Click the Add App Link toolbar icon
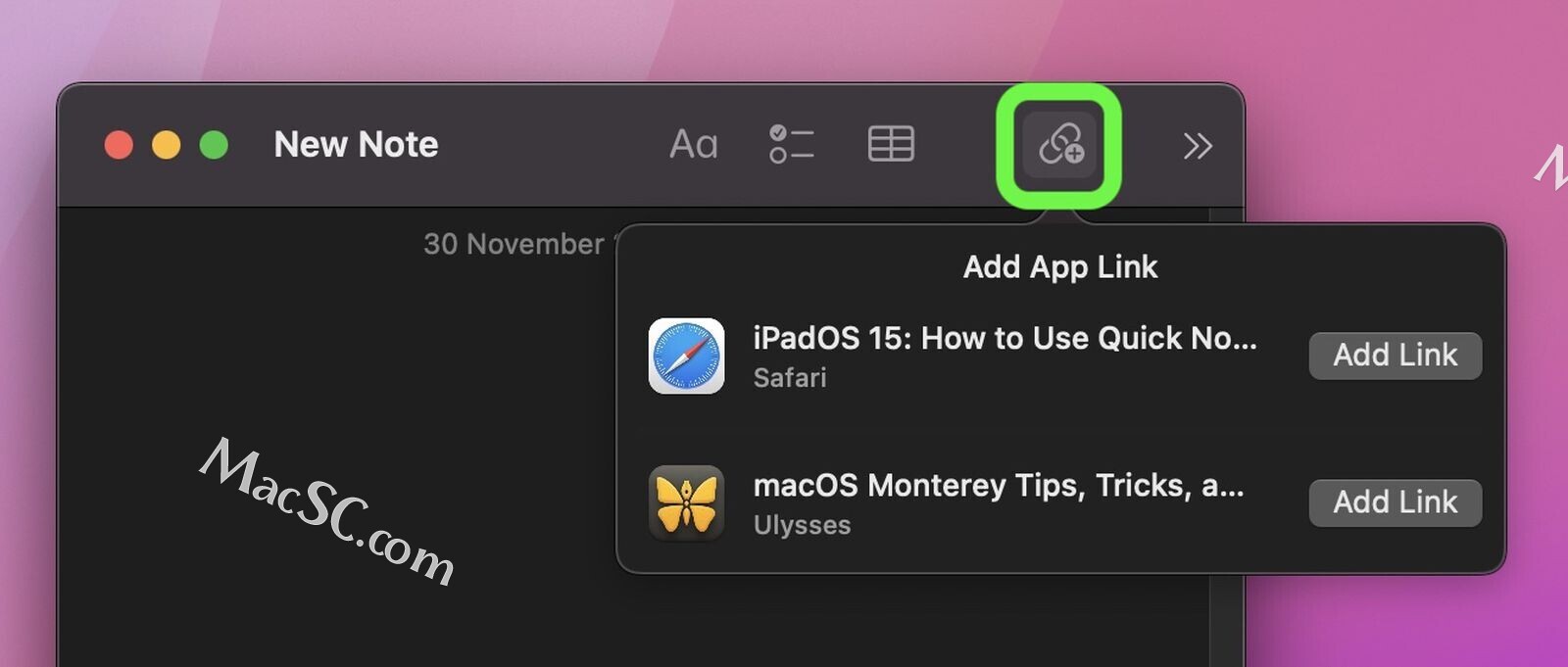The image size is (1568, 667). (x=1060, y=145)
